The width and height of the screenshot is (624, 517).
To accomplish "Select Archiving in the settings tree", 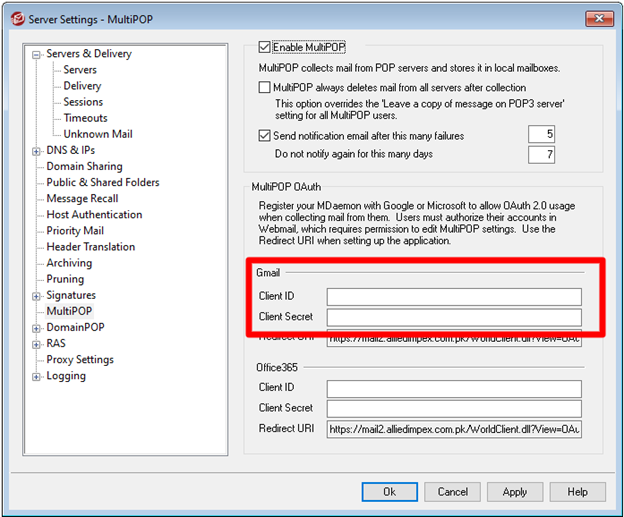I will 69,263.
